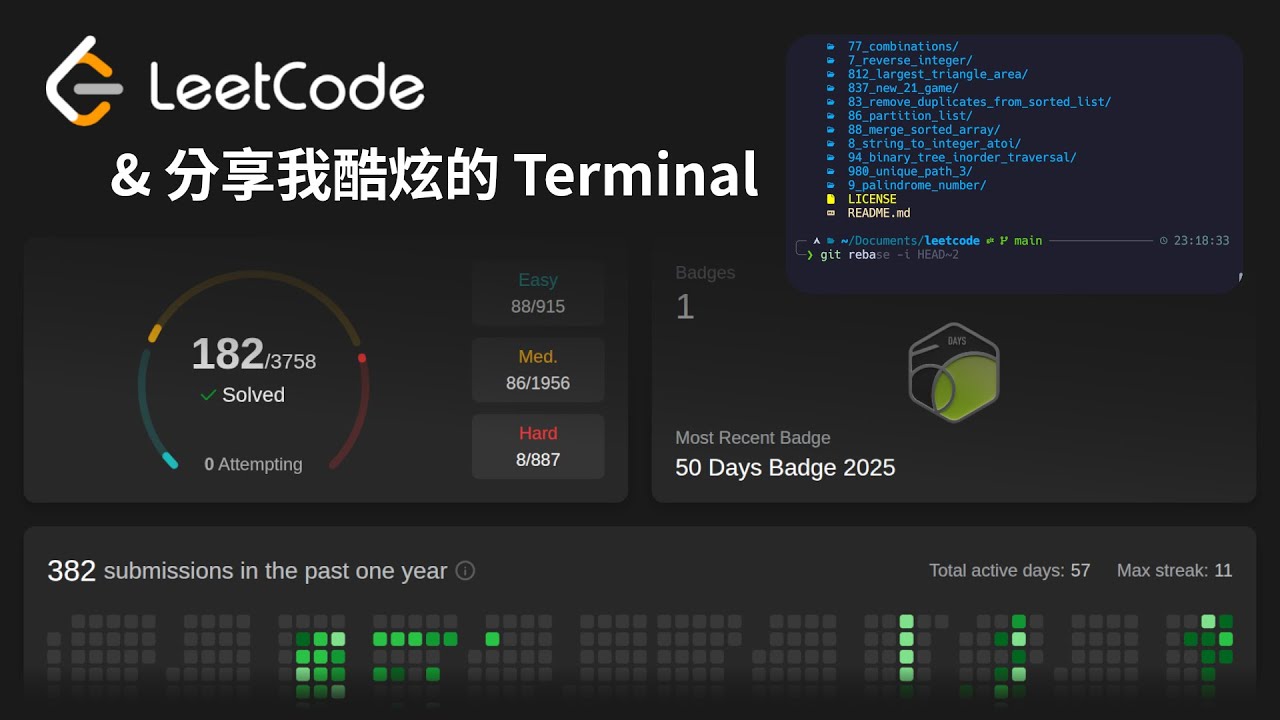Click the 'main' branch name in prompt

click(x=1028, y=241)
